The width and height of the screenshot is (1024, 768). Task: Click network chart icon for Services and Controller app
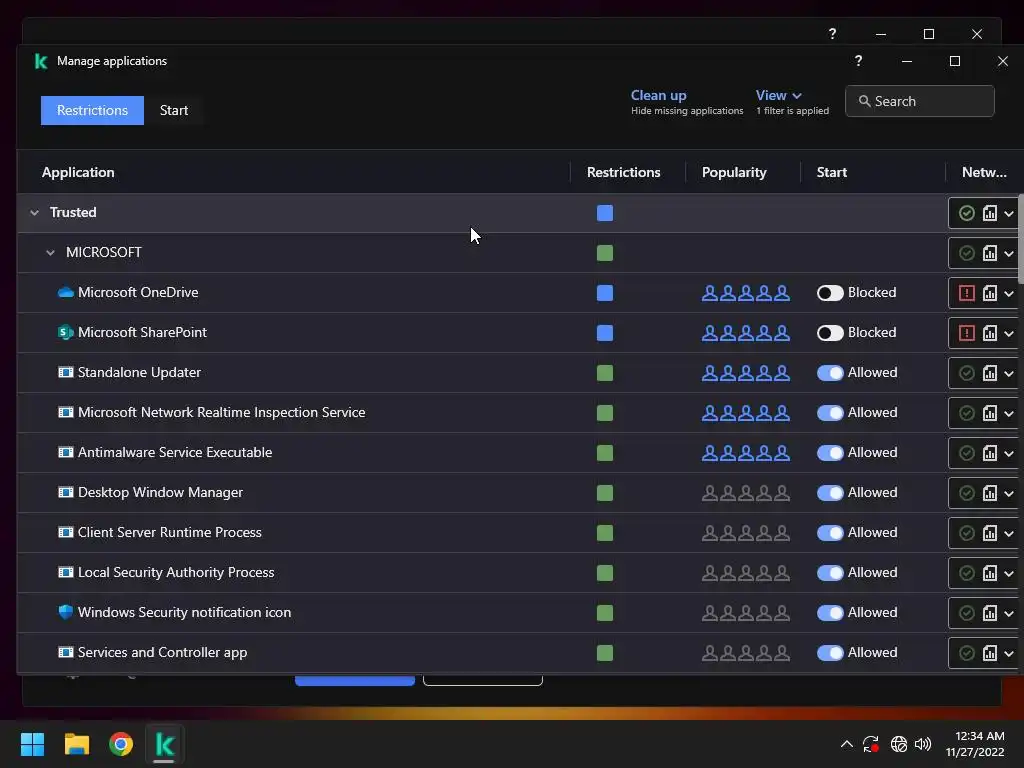point(990,652)
